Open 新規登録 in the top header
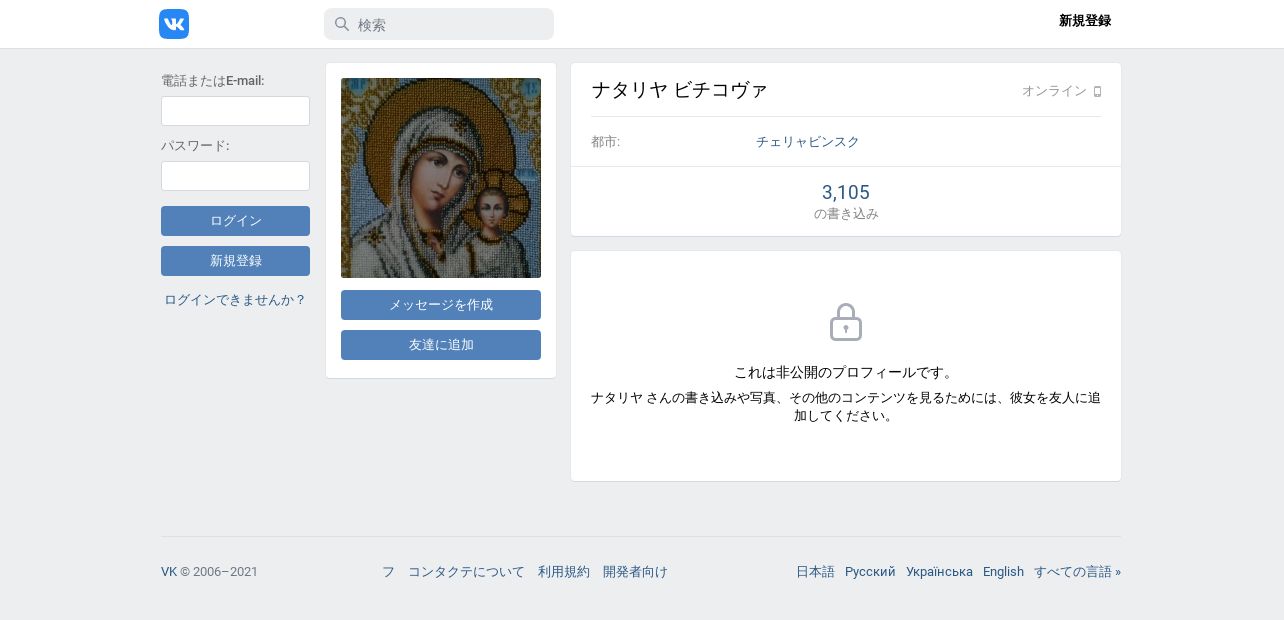 coord(1085,21)
